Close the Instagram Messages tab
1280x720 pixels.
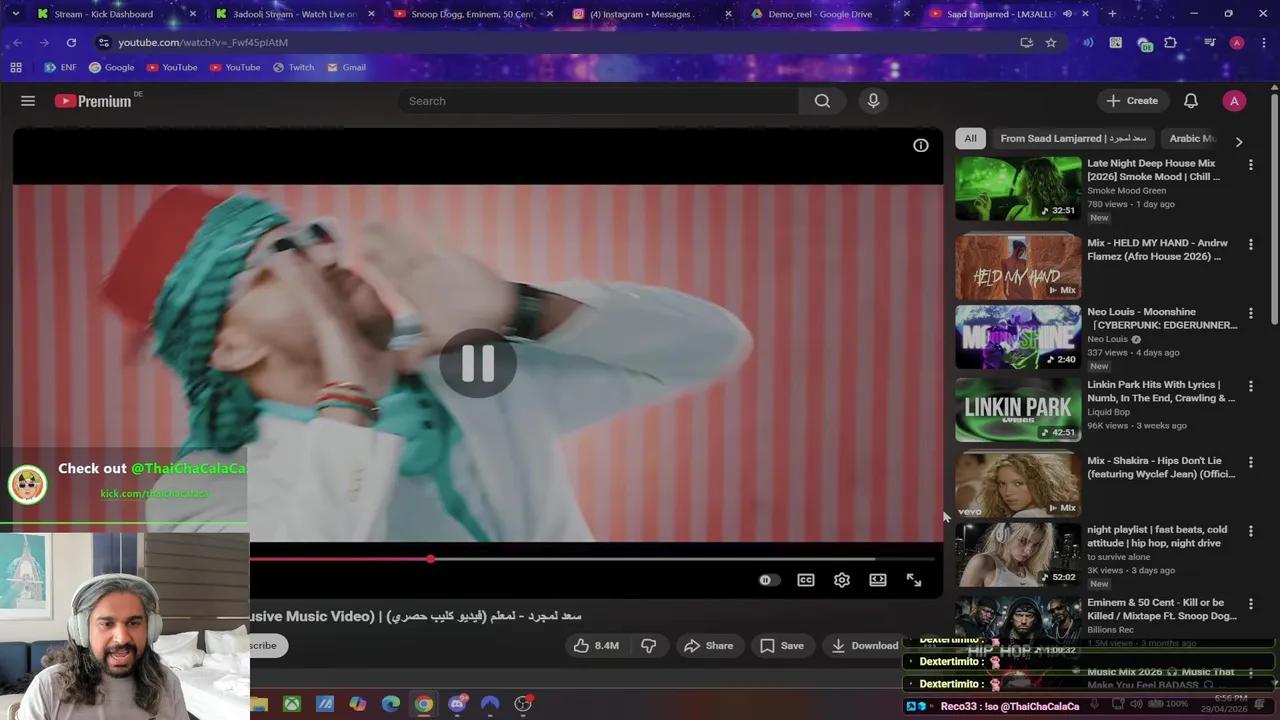[x=728, y=14]
